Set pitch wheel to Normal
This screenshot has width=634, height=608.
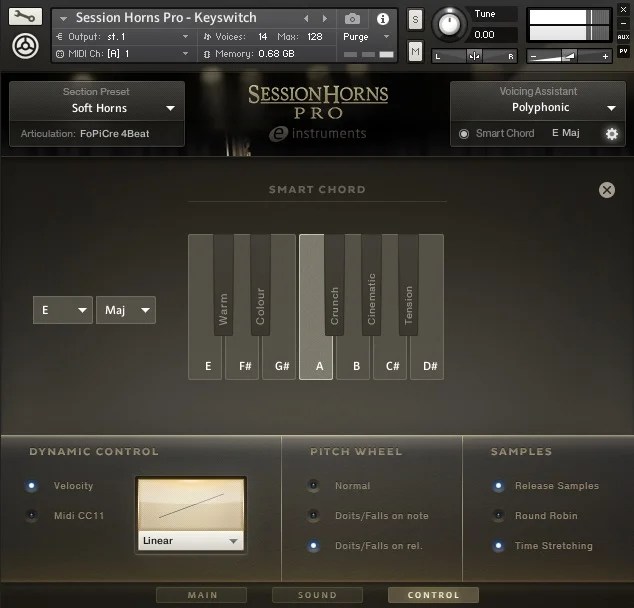point(313,486)
